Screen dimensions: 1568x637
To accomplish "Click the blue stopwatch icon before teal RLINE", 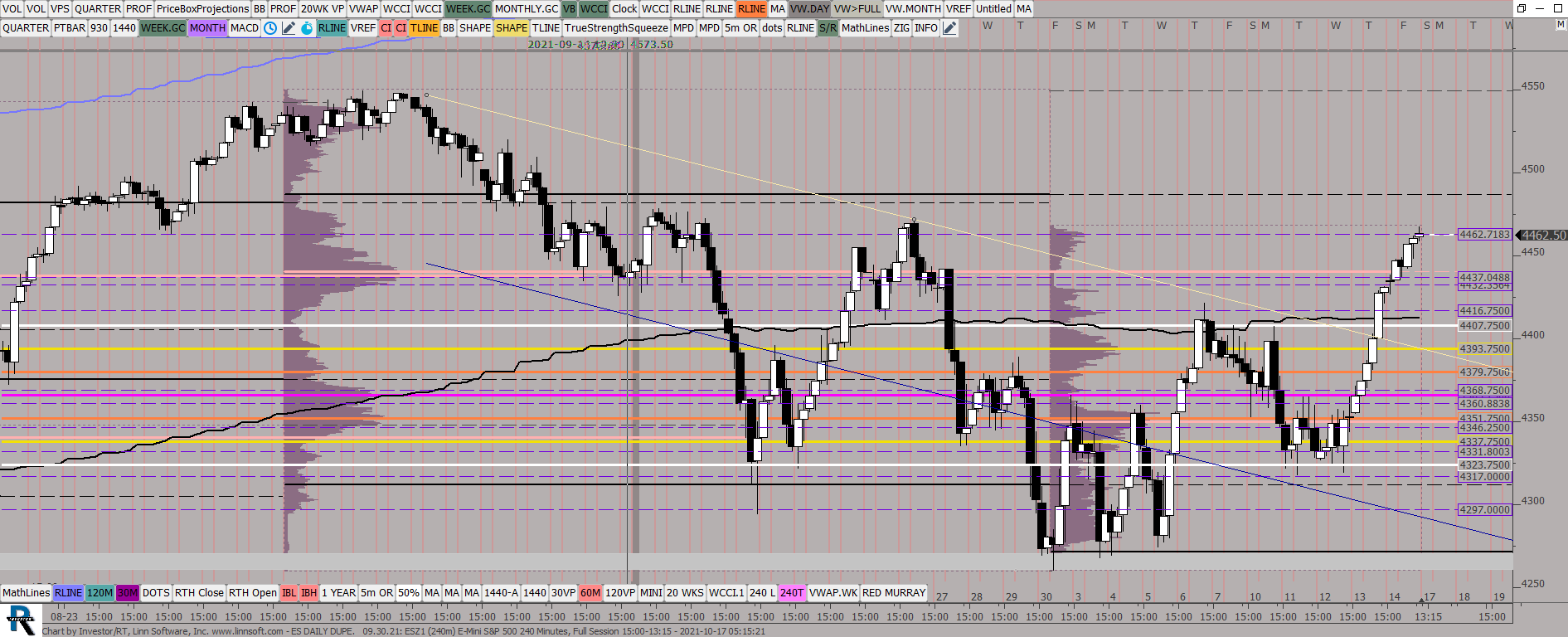I will [x=307, y=28].
